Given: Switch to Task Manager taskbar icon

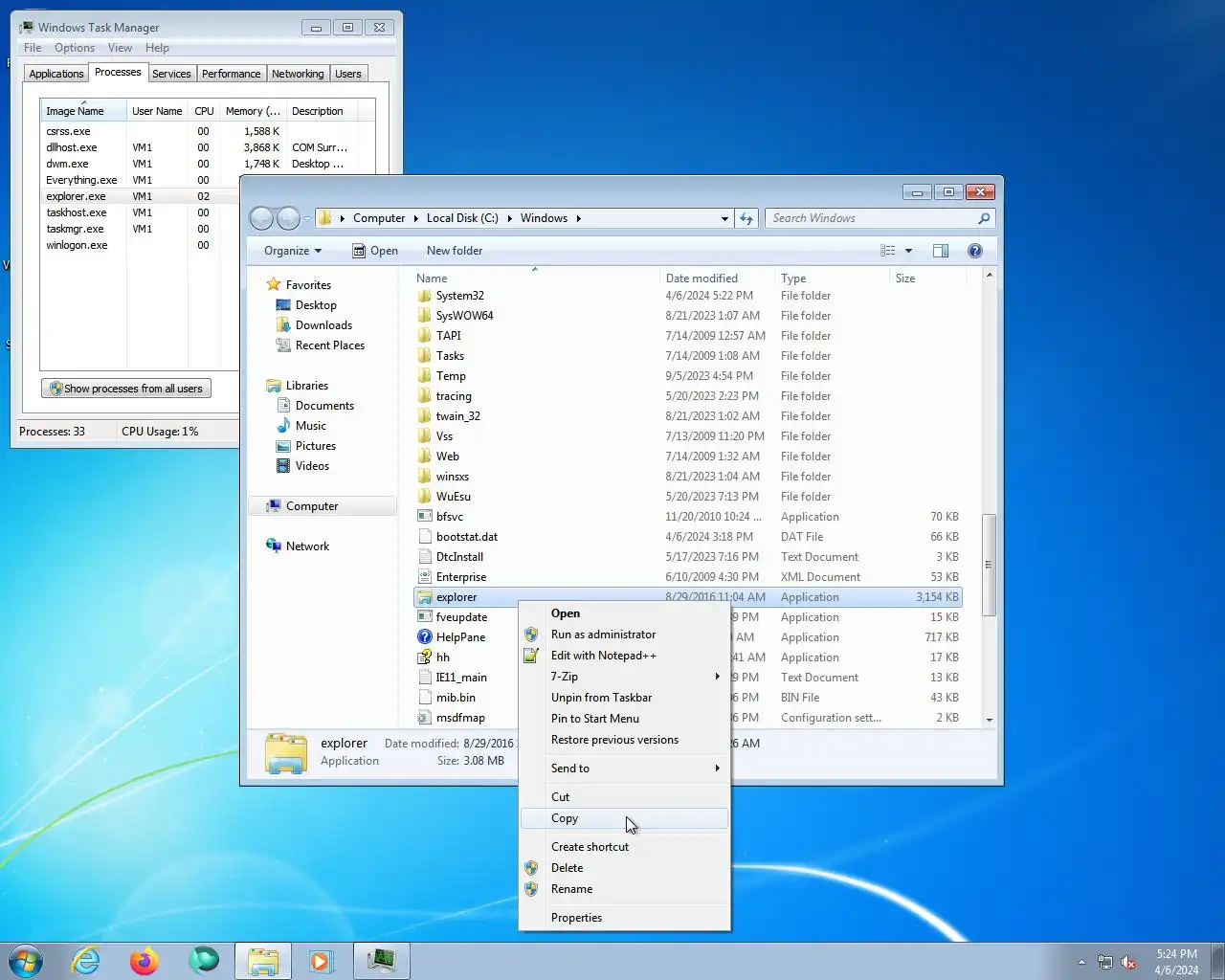Looking at the screenshot, I should tap(382, 961).
